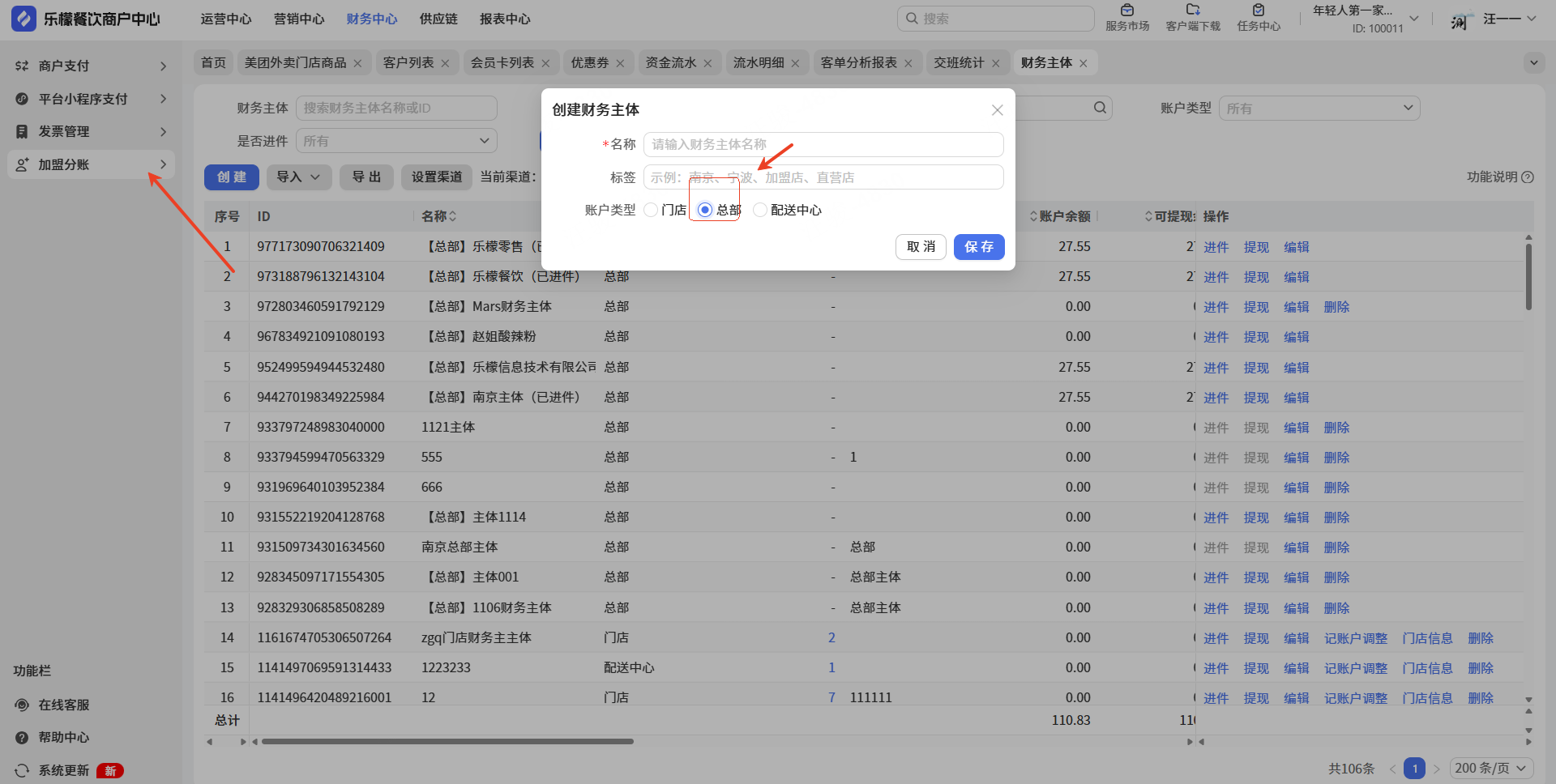Image resolution: width=1556 pixels, height=784 pixels.
Task: Select the 总部 account type radio
Action: point(705,210)
